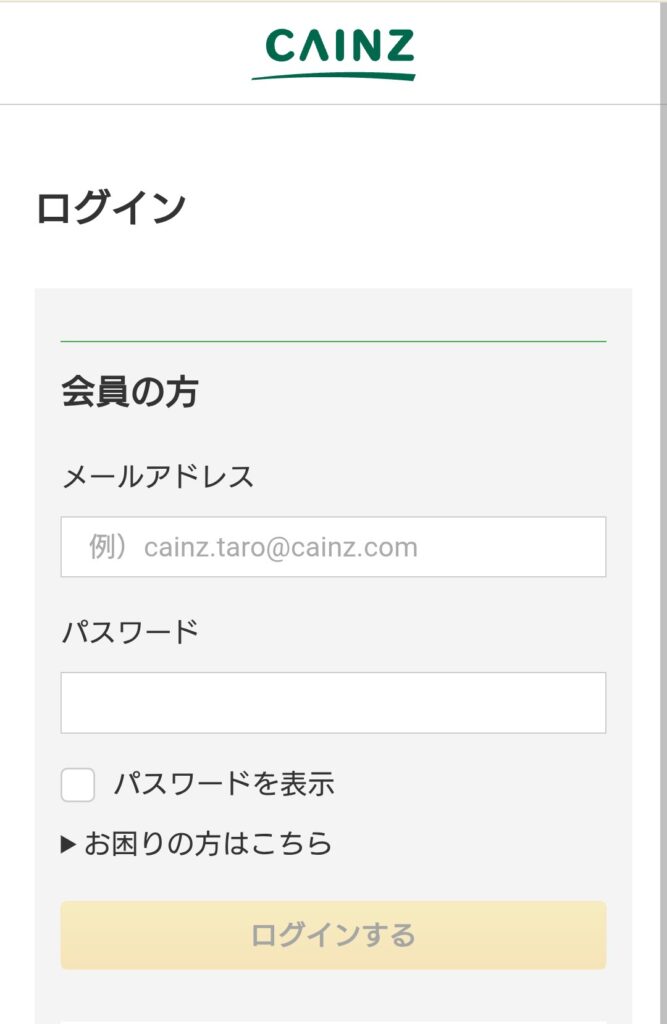Click the cainz.taro@cainz.com placeholder text
This screenshot has width=667, height=1024.
click(x=281, y=548)
